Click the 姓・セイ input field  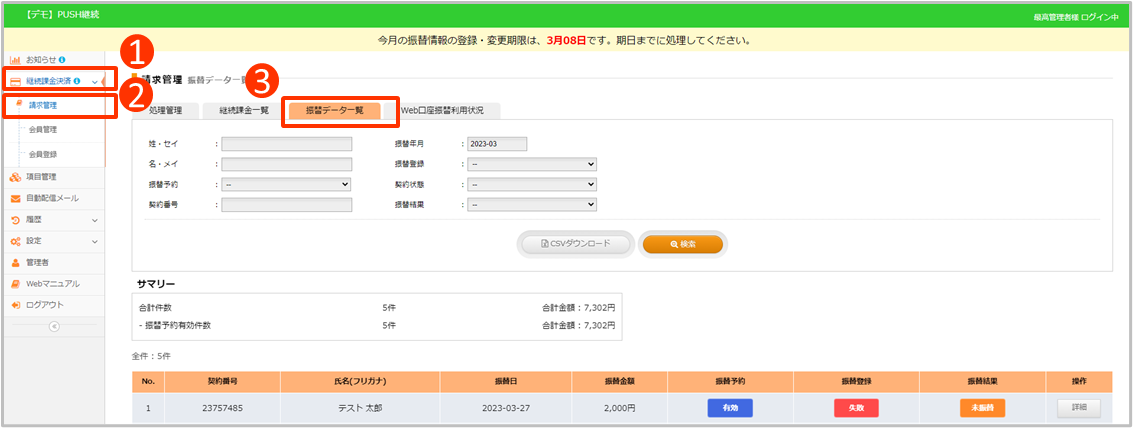pos(286,144)
